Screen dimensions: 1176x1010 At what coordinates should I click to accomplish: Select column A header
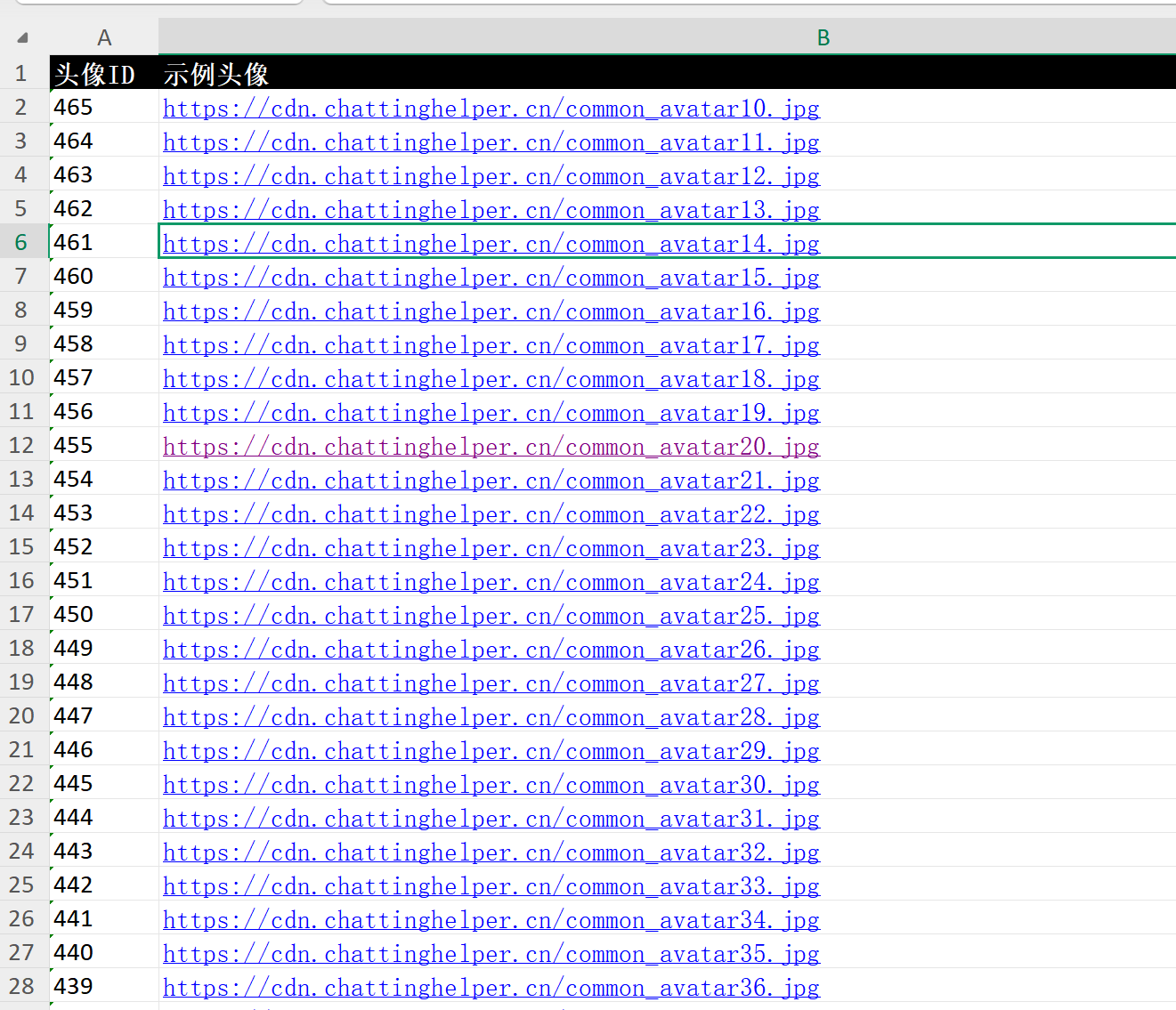coord(104,37)
